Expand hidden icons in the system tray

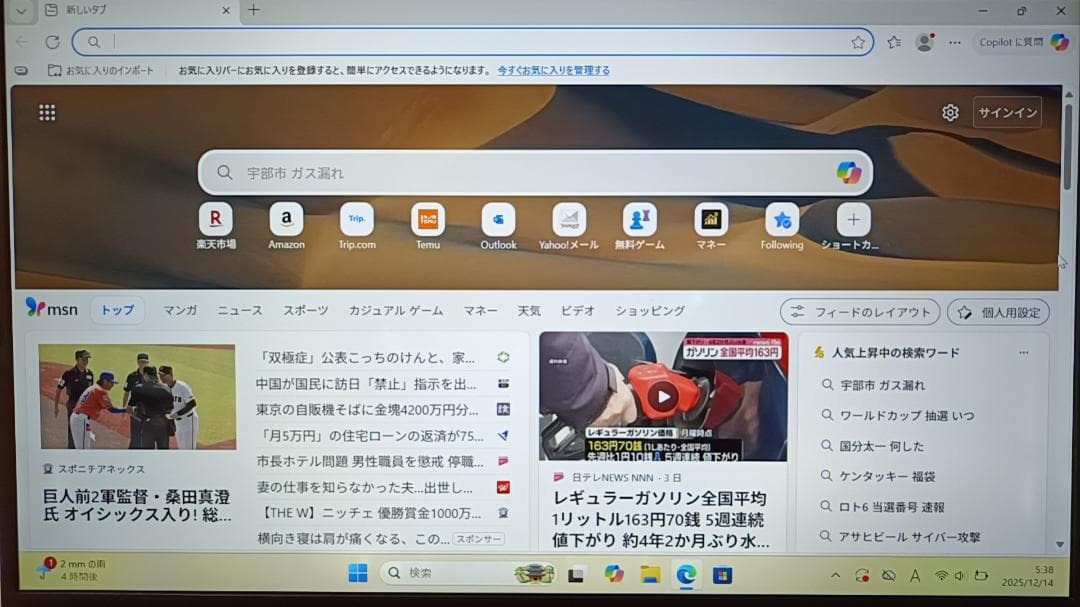[x=836, y=576]
